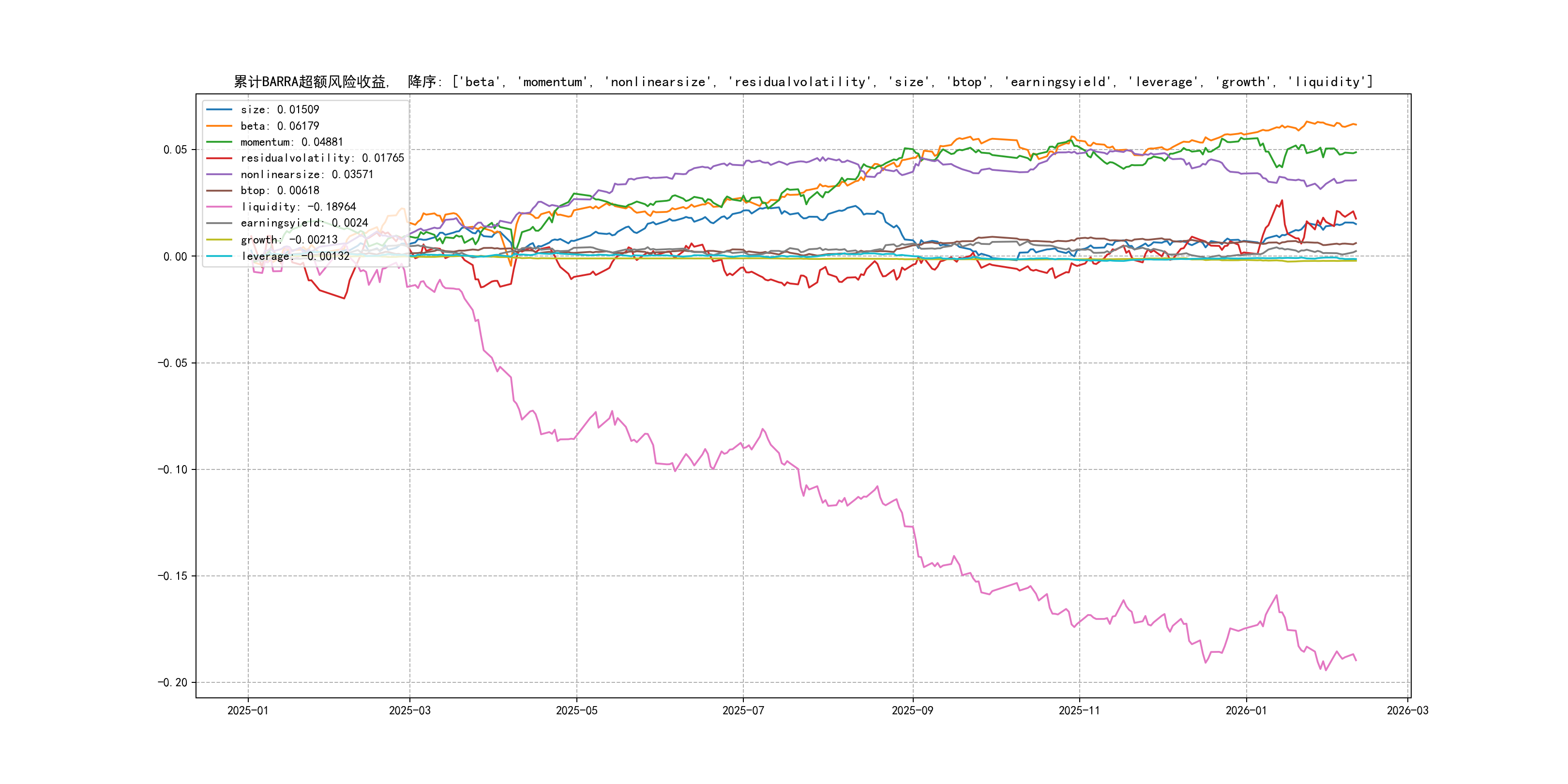Select the nonlinearsize: 0.03571 legend entry

(307, 175)
